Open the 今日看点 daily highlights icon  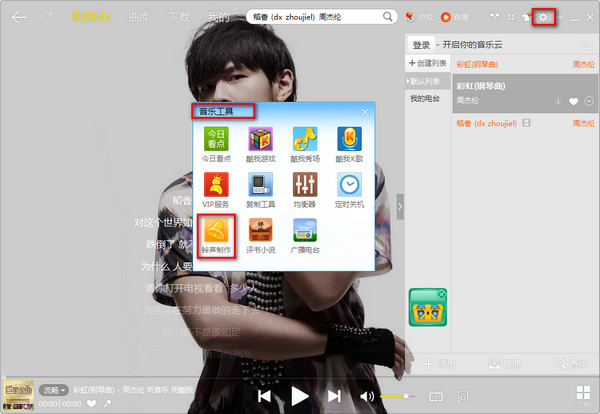(x=218, y=140)
